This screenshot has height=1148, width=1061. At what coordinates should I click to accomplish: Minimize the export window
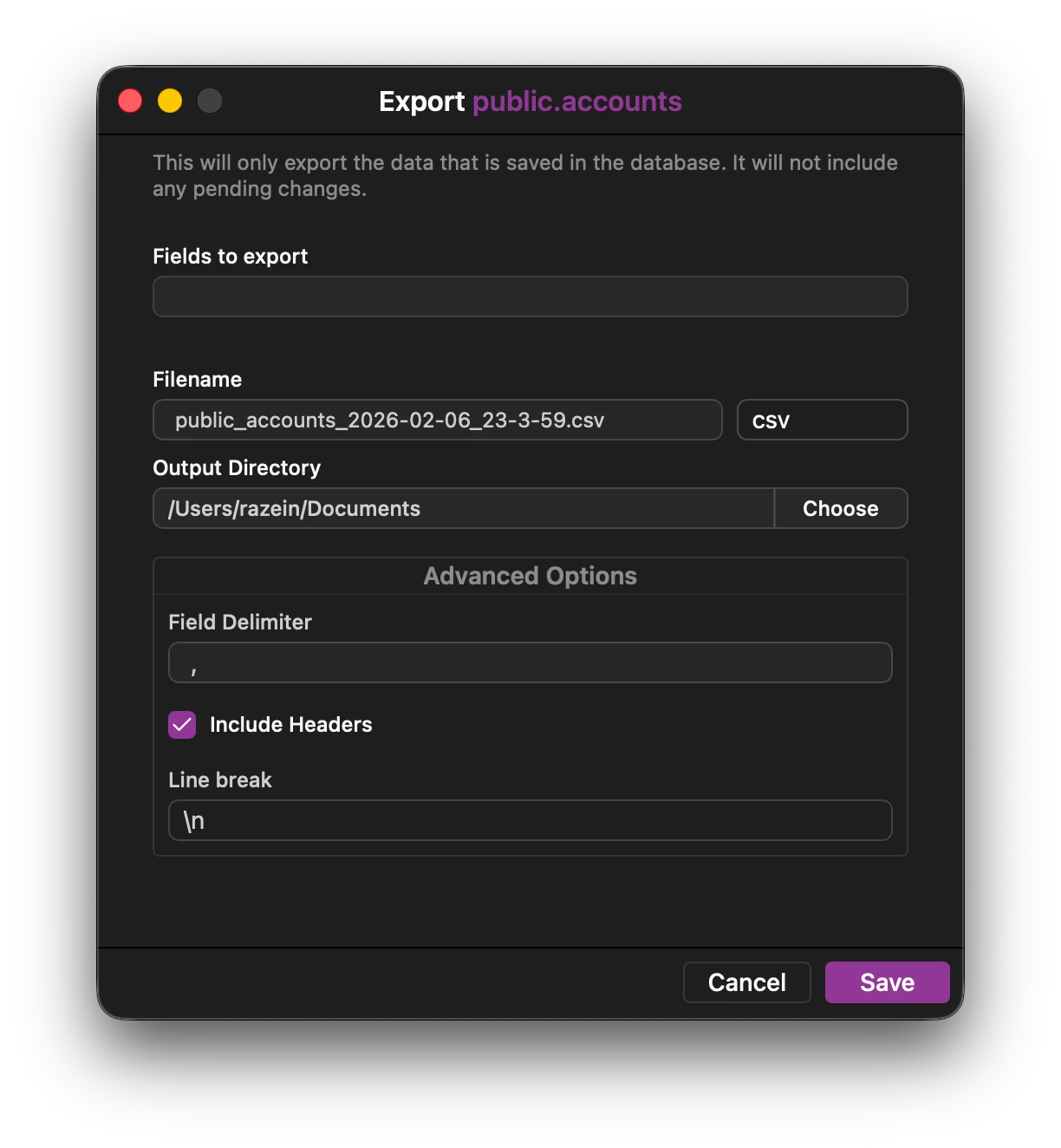pos(171,101)
